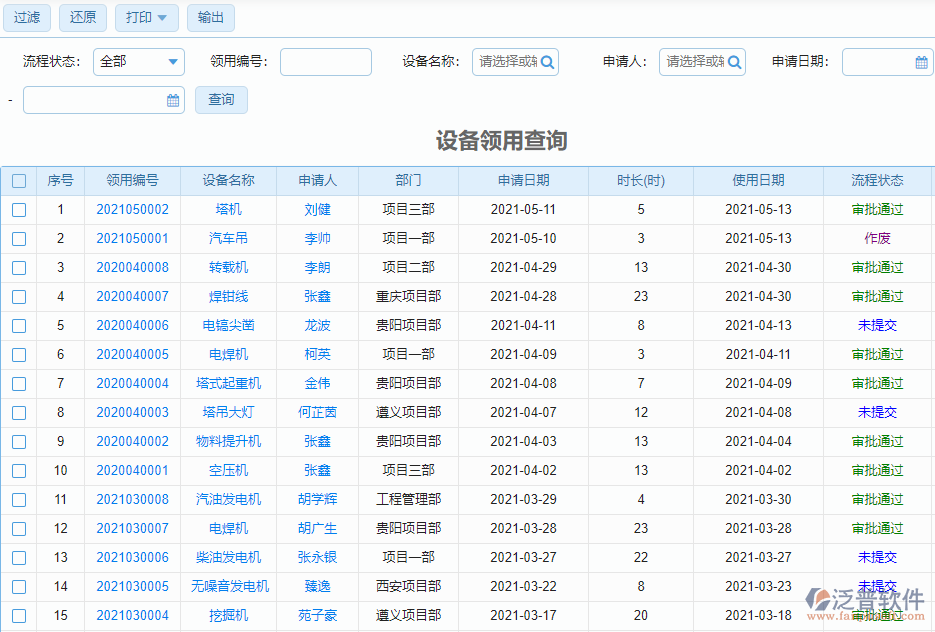Select the checkbox for row 5 电镐尖凿
Viewport: 935px width, 632px height.
tap(19, 326)
